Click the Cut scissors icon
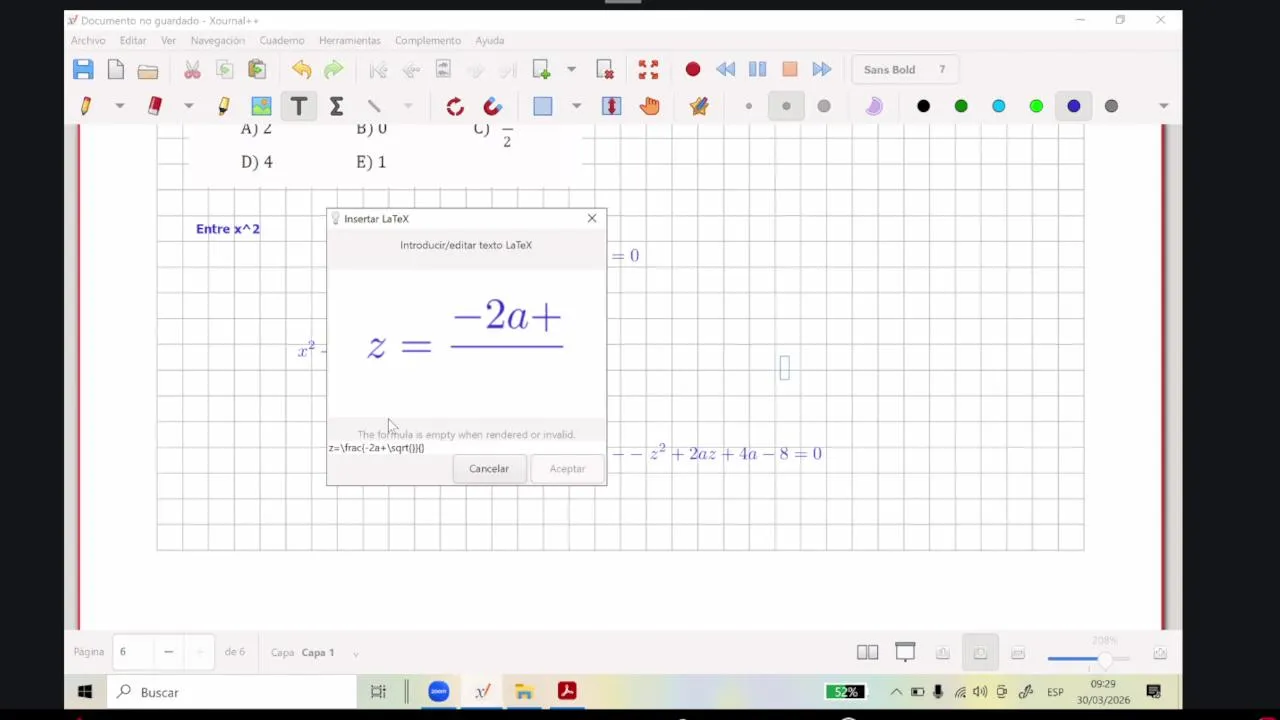1280x720 pixels. 192,70
